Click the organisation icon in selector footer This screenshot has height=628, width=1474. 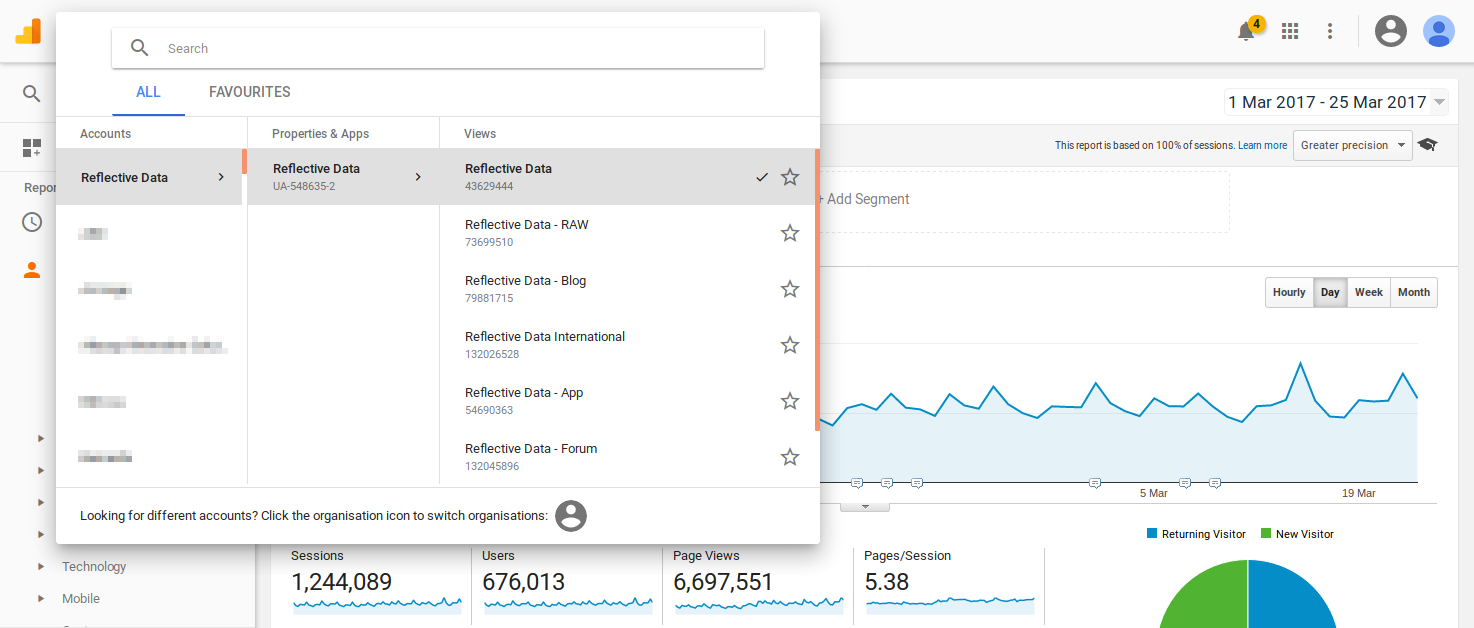[x=571, y=516]
